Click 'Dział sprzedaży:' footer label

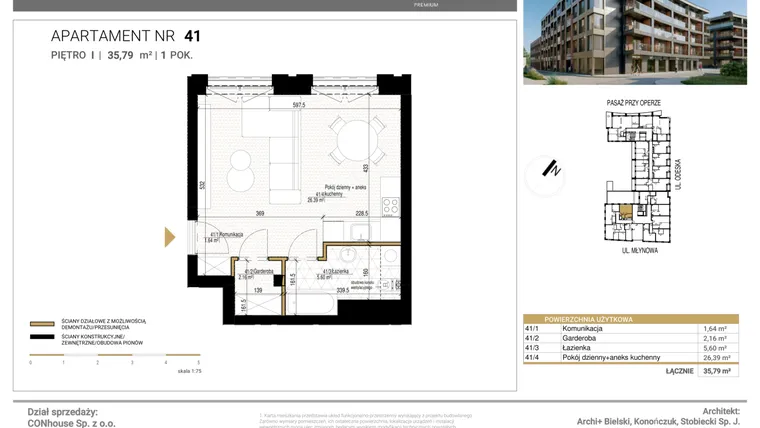[63, 412]
